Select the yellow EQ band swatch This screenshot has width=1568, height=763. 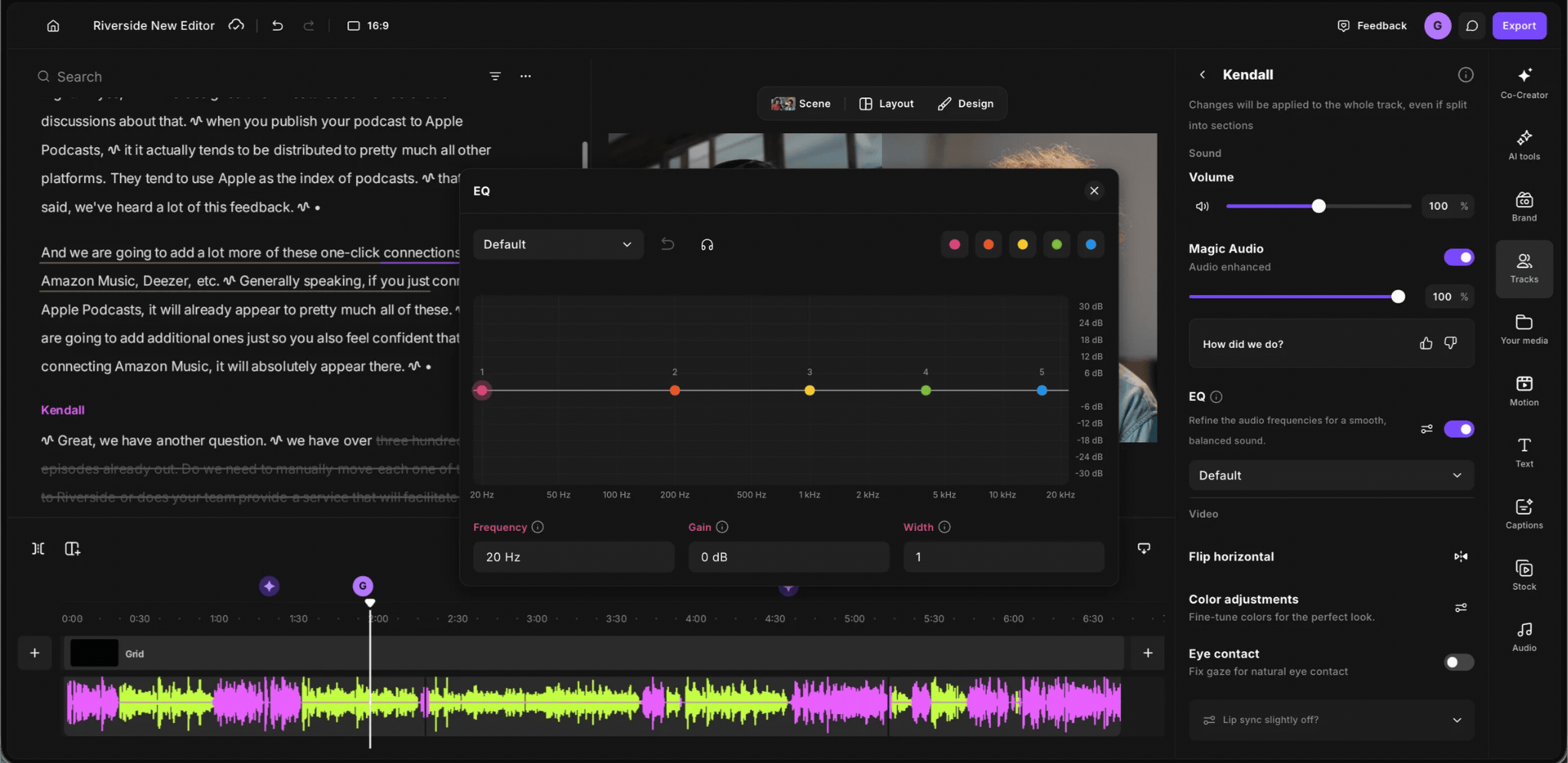tap(1022, 244)
